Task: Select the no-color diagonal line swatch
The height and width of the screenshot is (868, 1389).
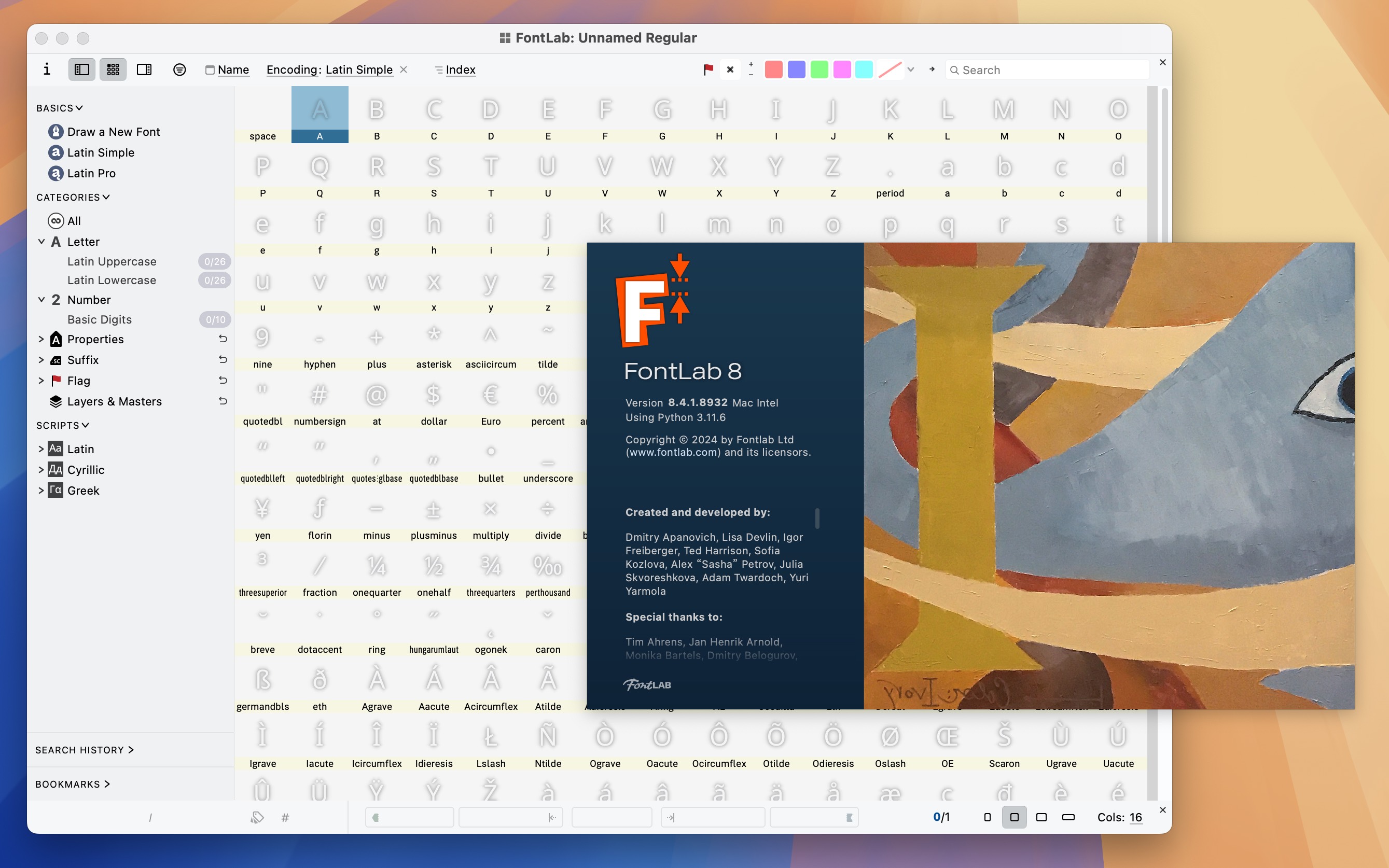Action: [890, 69]
